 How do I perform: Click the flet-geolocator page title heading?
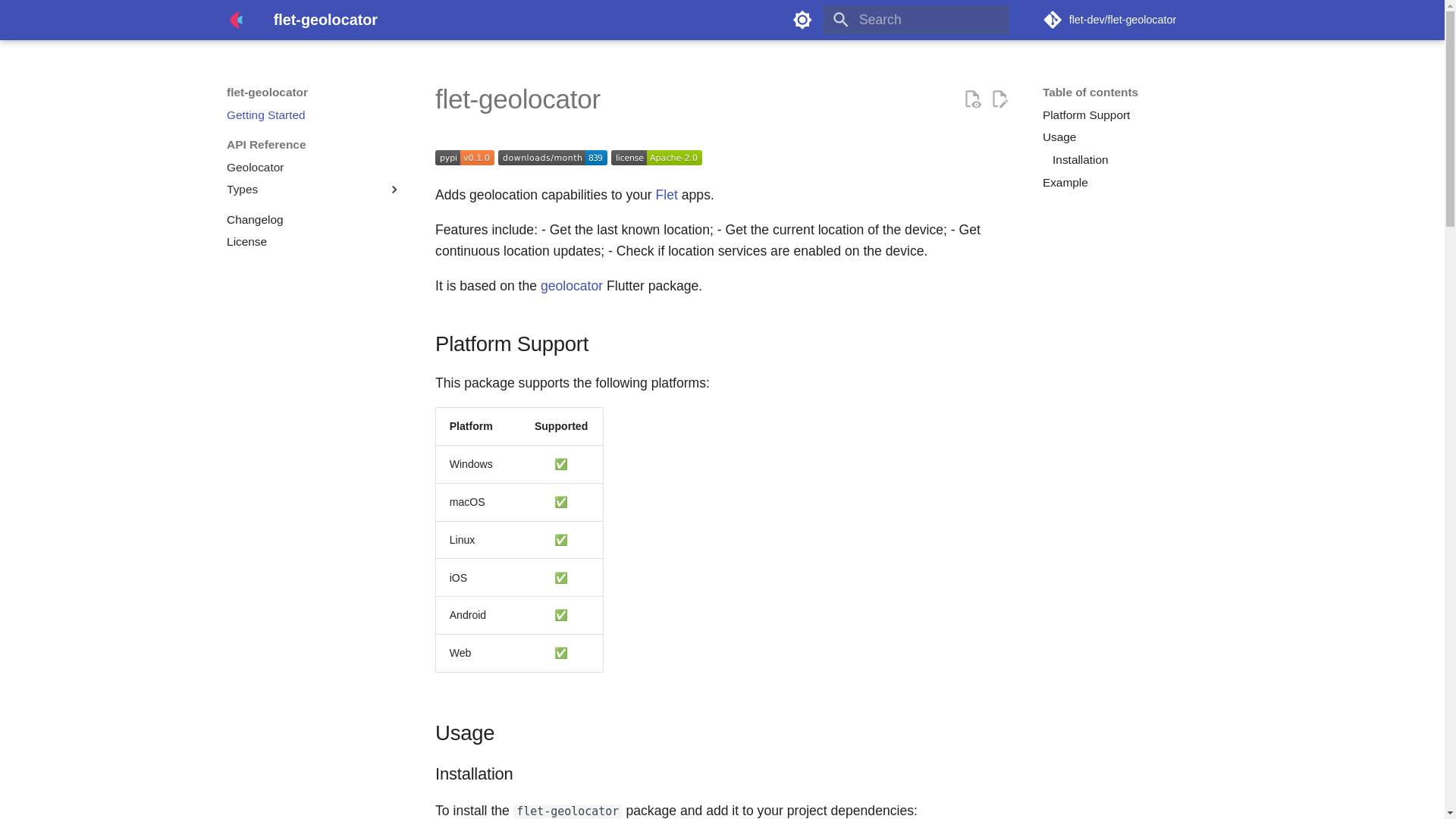(518, 99)
